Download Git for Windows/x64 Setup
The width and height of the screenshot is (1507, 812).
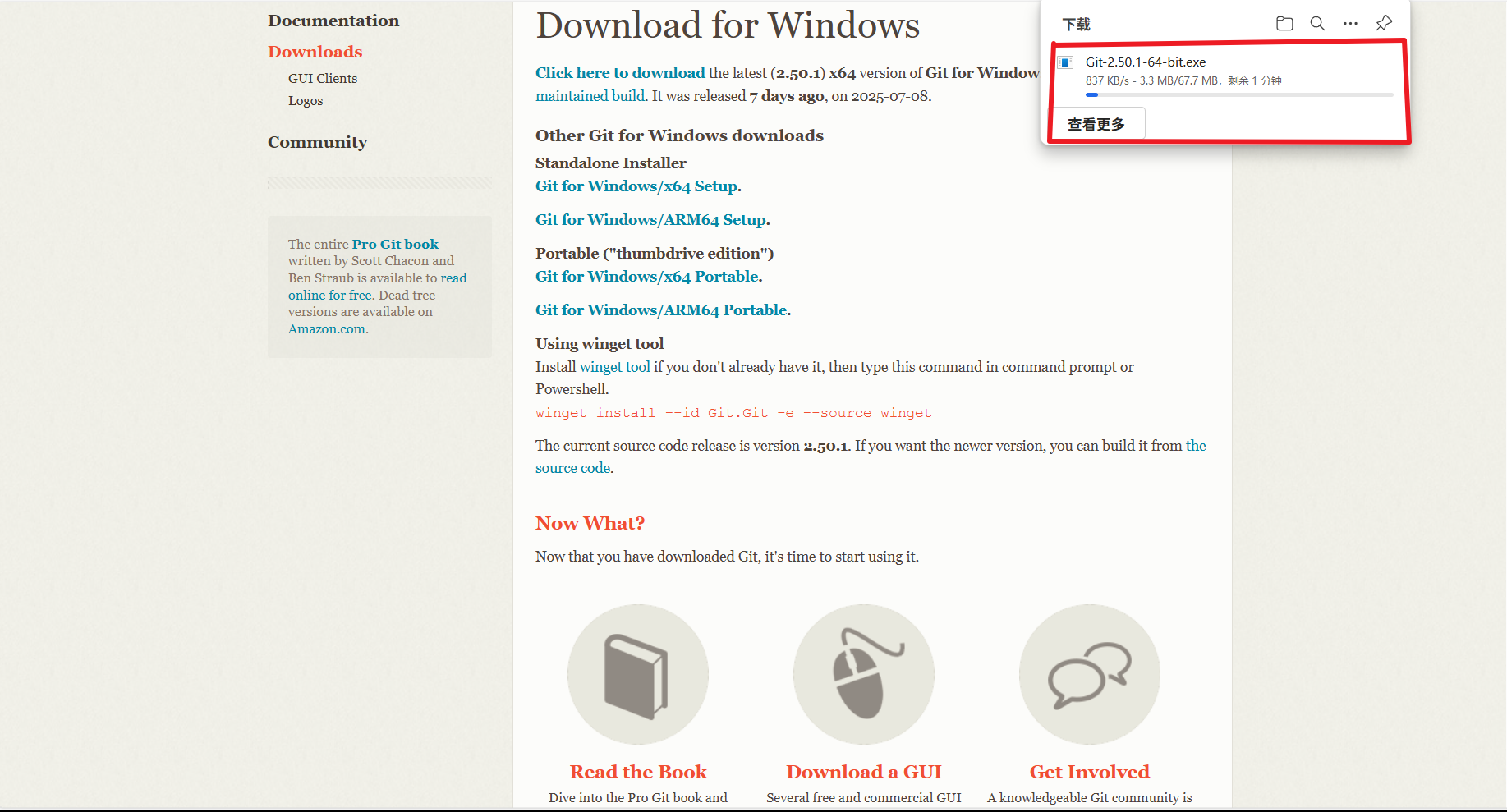(x=635, y=186)
